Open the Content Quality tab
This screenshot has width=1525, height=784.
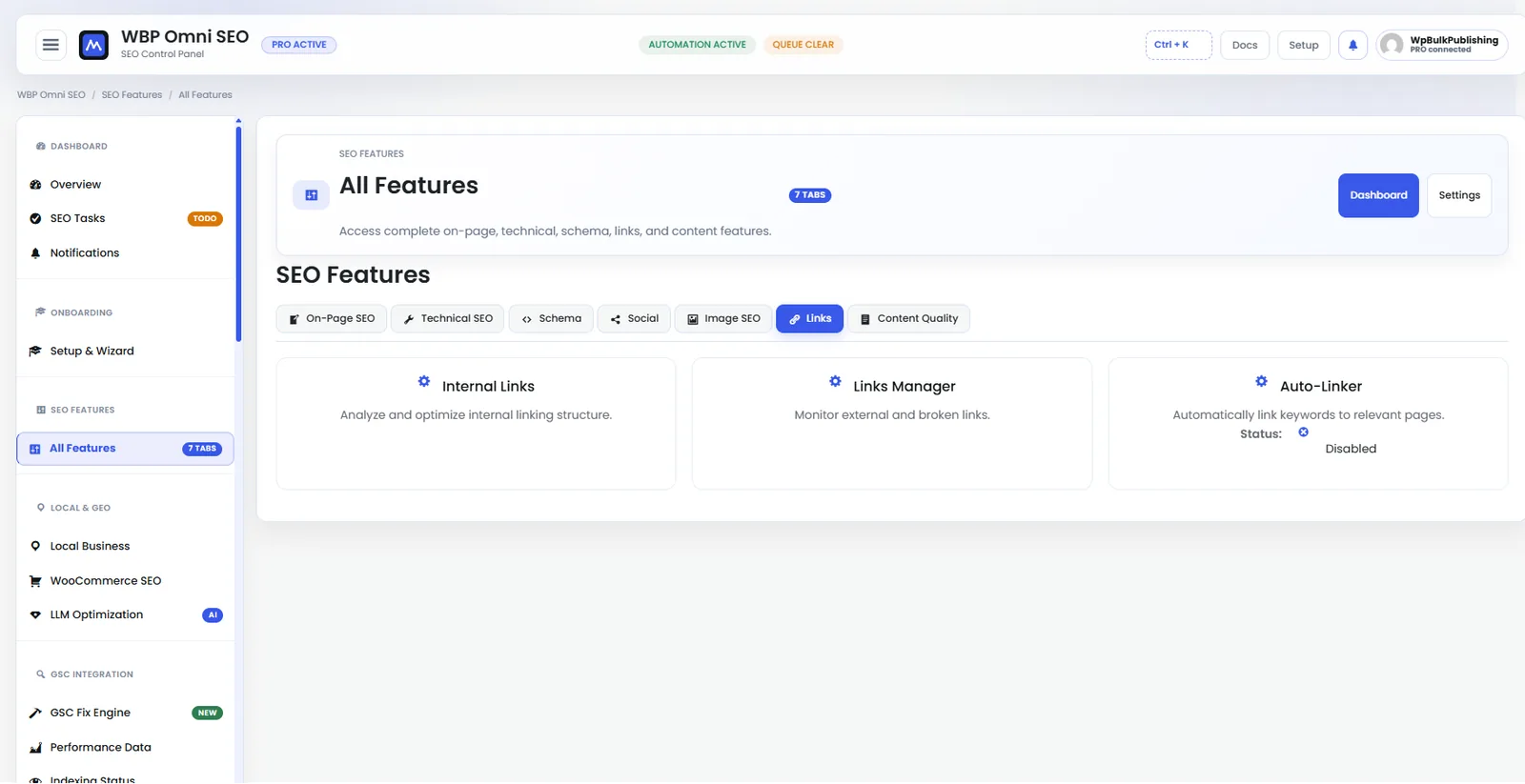pyautogui.click(x=909, y=319)
